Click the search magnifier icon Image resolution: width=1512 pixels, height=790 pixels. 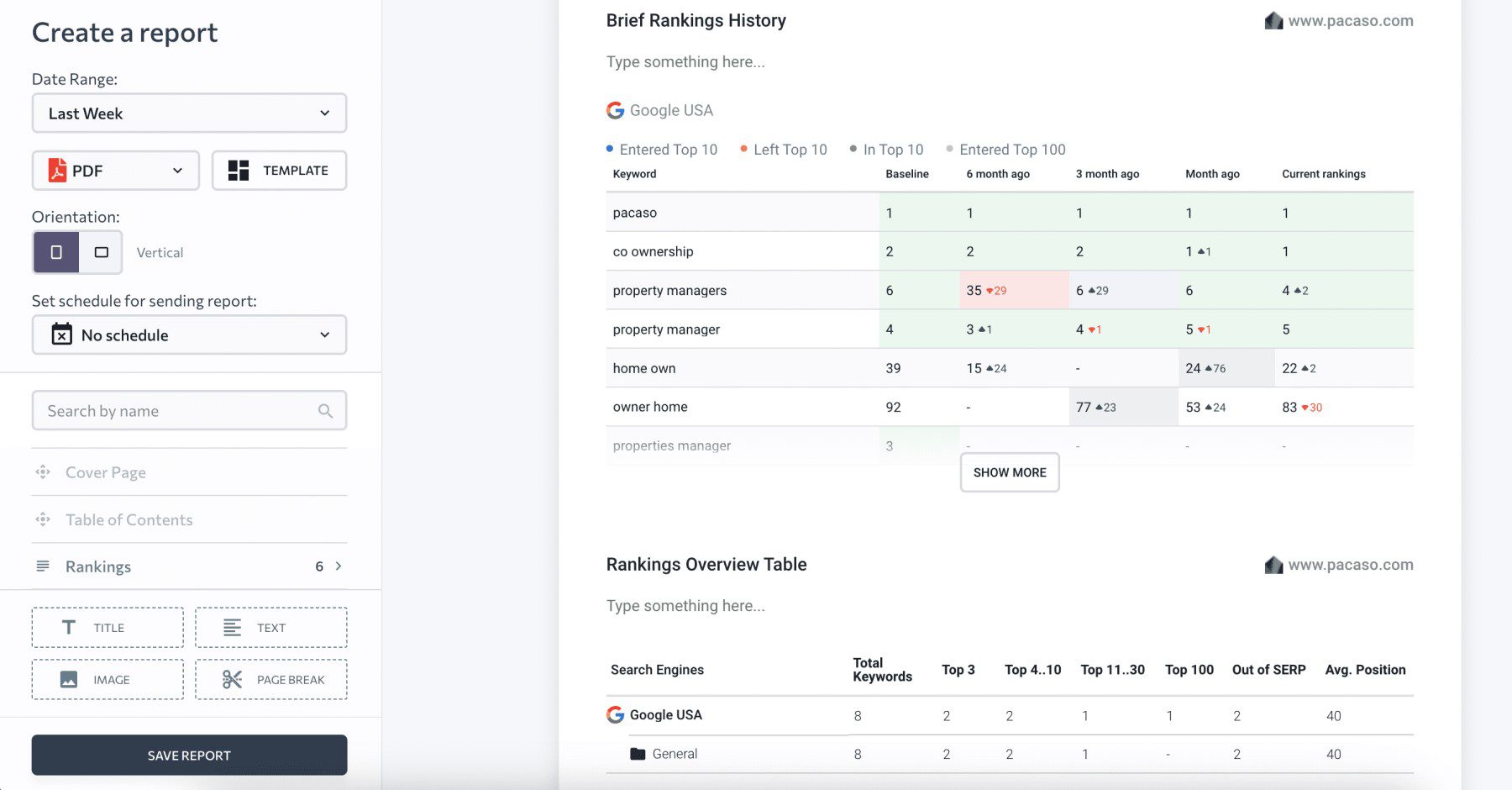point(326,410)
